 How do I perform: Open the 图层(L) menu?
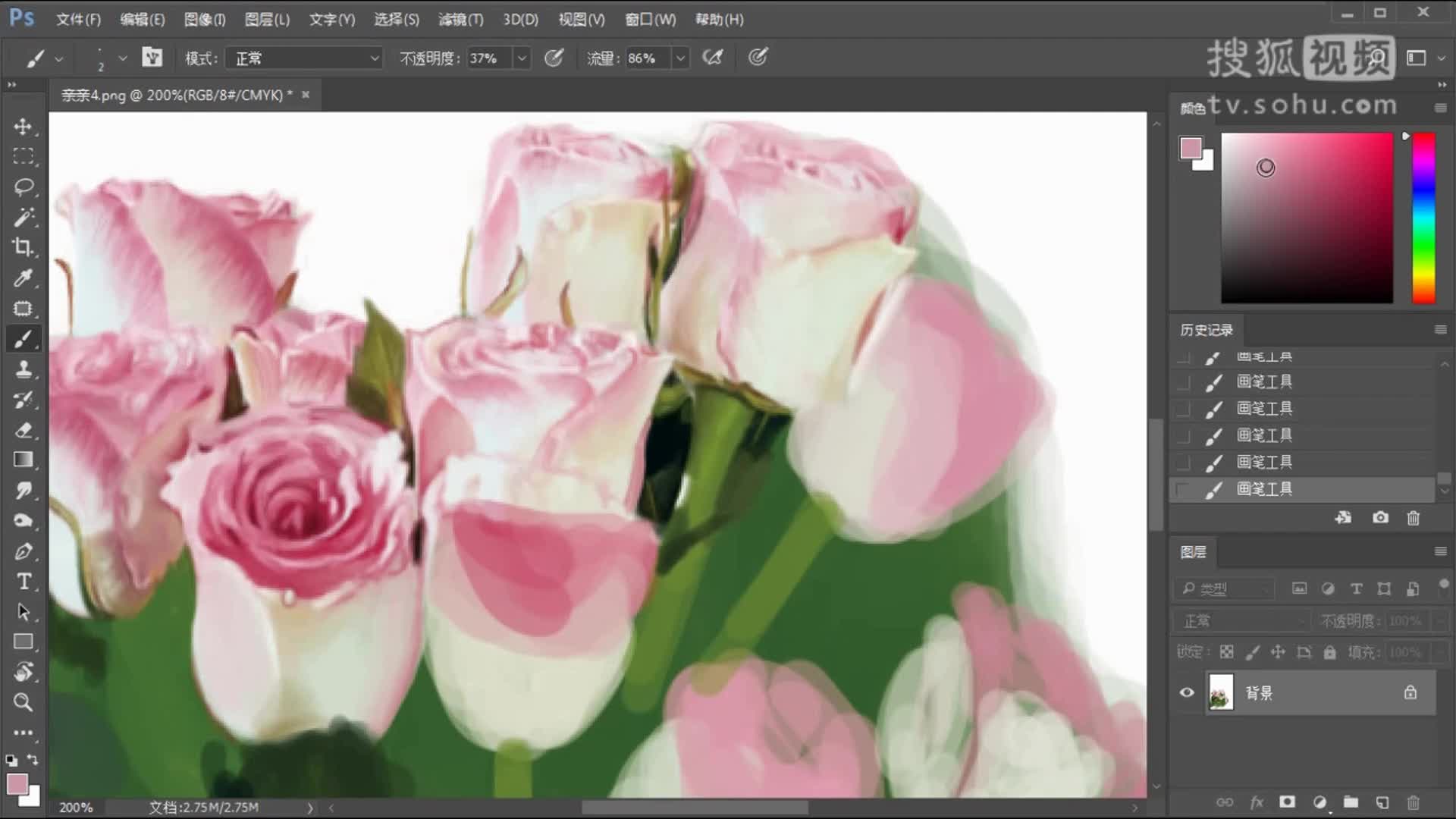[x=267, y=20]
